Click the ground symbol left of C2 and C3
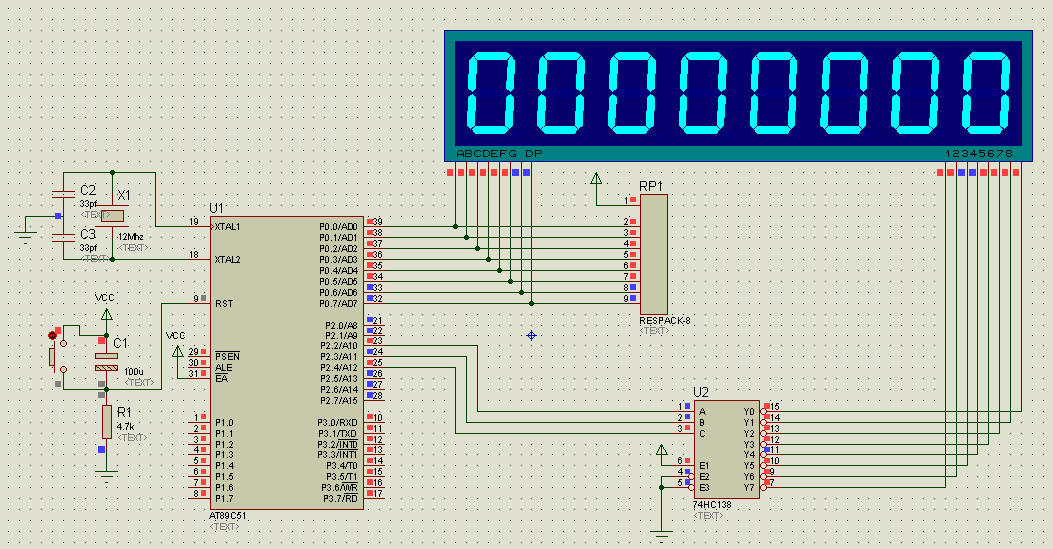This screenshot has width=1053, height=549. (26, 237)
